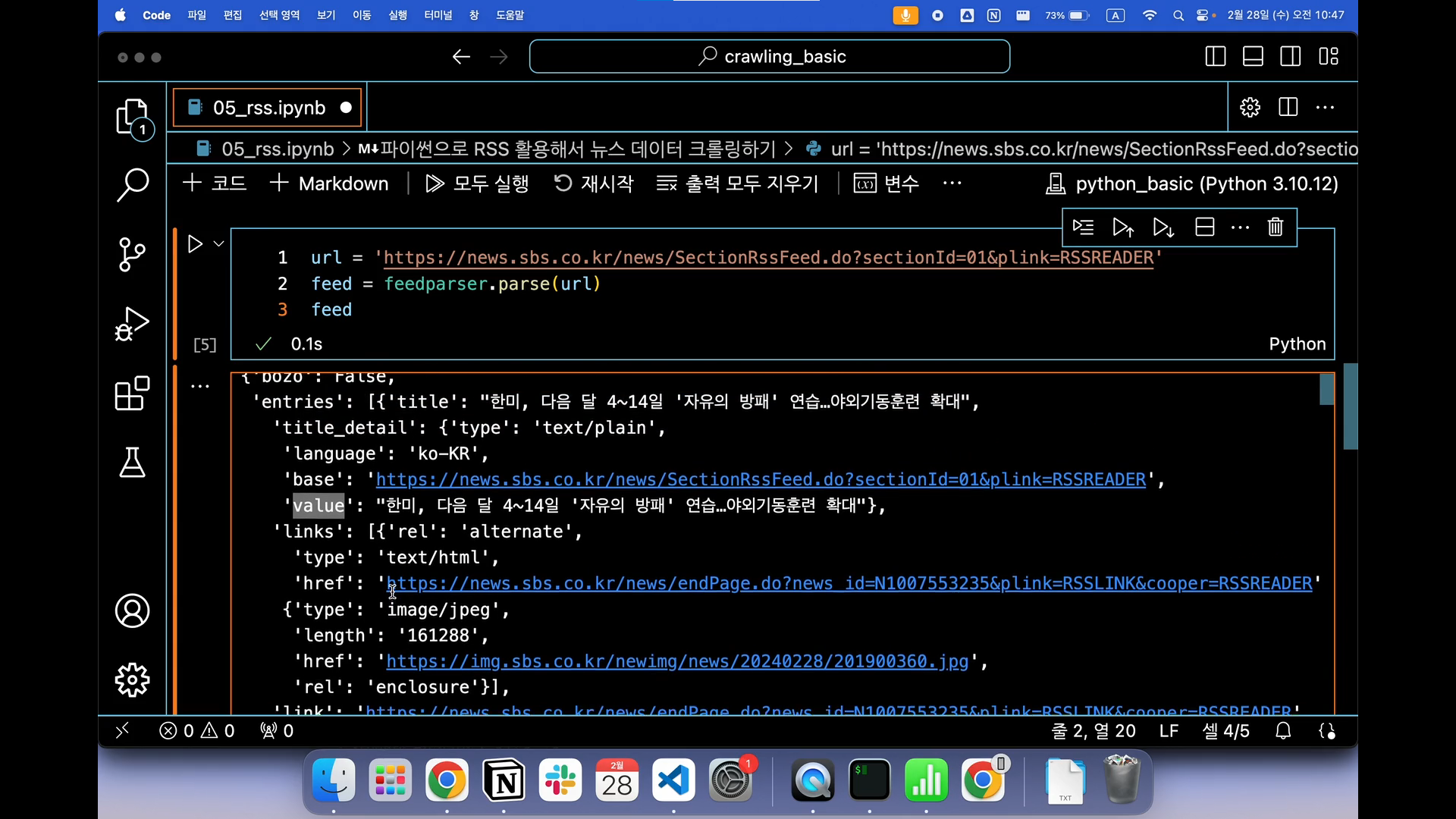1456x819 pixels.
Task: Expand run options dropdown next to cell
Action: [x=218, y=244]
